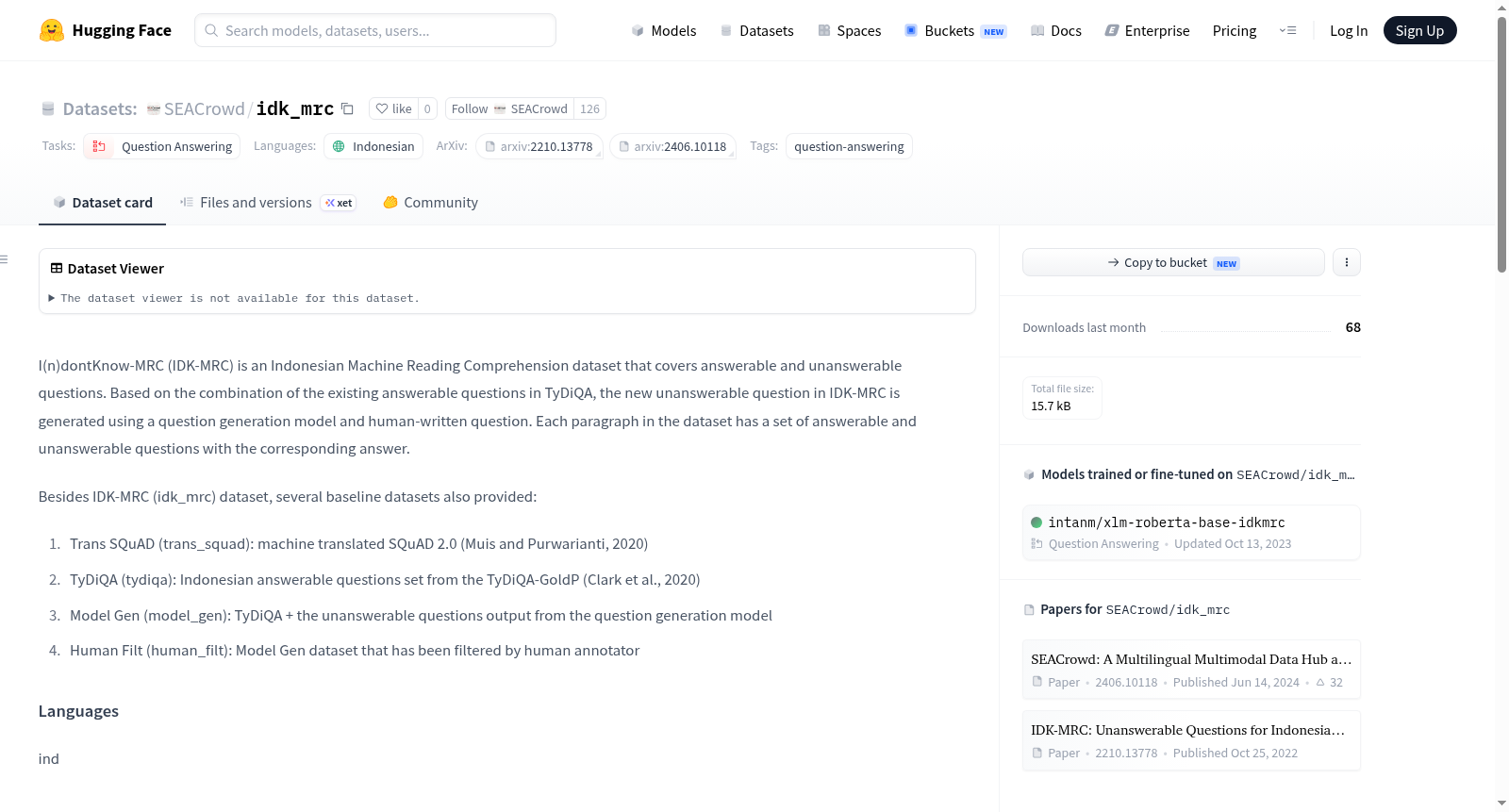This screenshot has width=1509, height=812.
Task: Expand the navbar more-options menu
Action: coord(1287,30)
